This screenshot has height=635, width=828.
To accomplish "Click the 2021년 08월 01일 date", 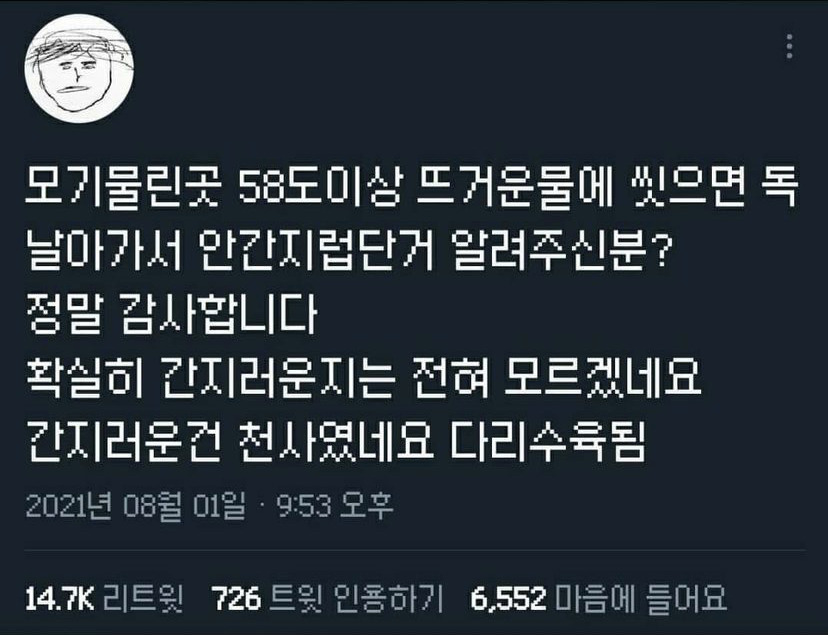I will click(136, 506).
